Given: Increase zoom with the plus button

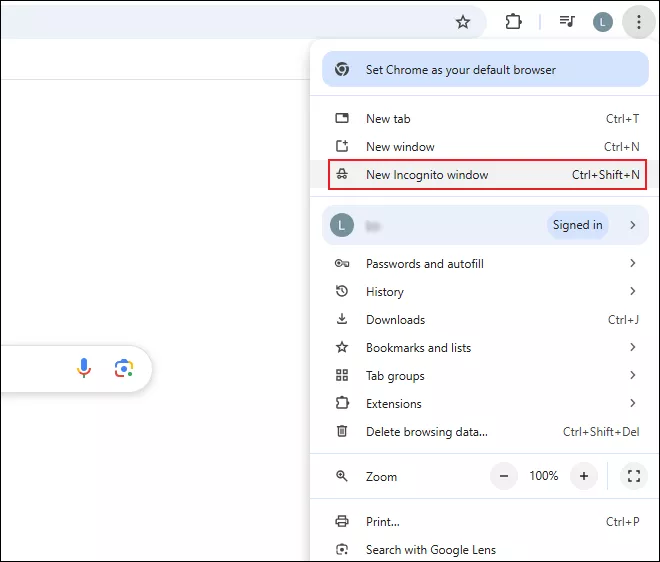Looking at the screenshot, I should (x=584, y=476).
